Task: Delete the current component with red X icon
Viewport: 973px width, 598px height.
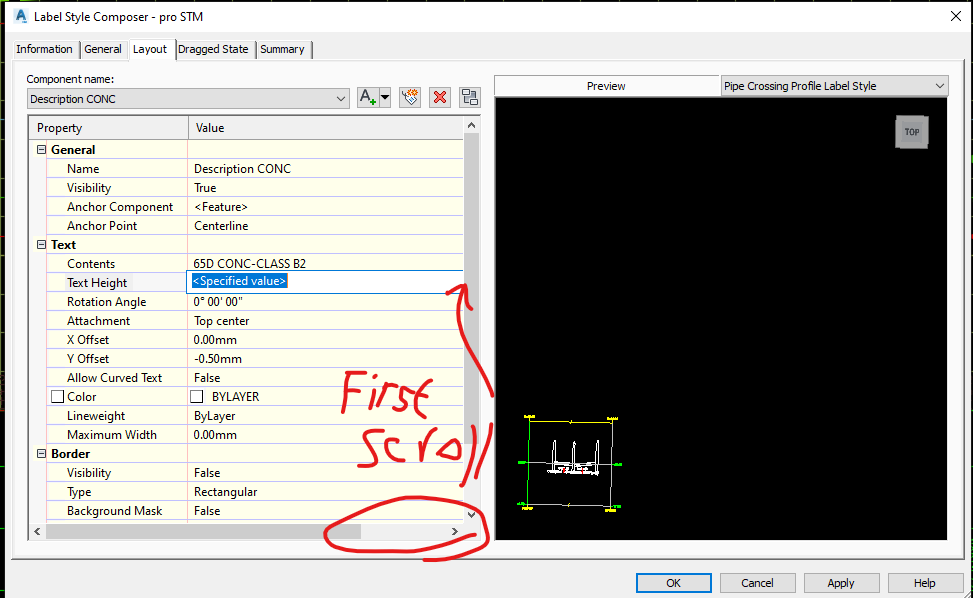Action: pyautogui.click(x=438, y=97)
